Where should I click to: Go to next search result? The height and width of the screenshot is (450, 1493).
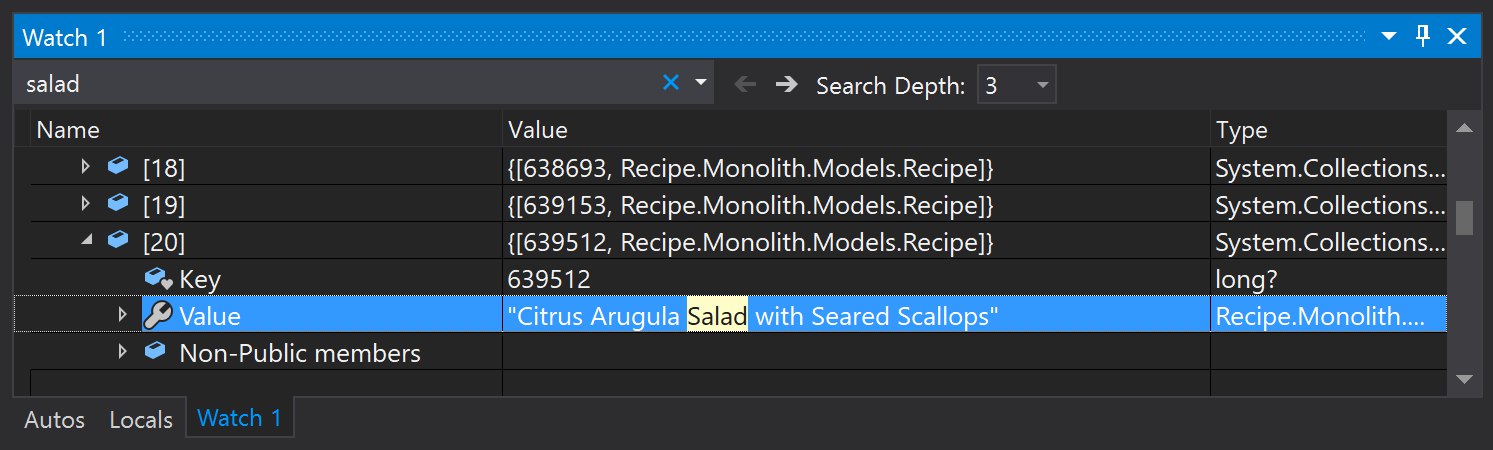(787, 84)
